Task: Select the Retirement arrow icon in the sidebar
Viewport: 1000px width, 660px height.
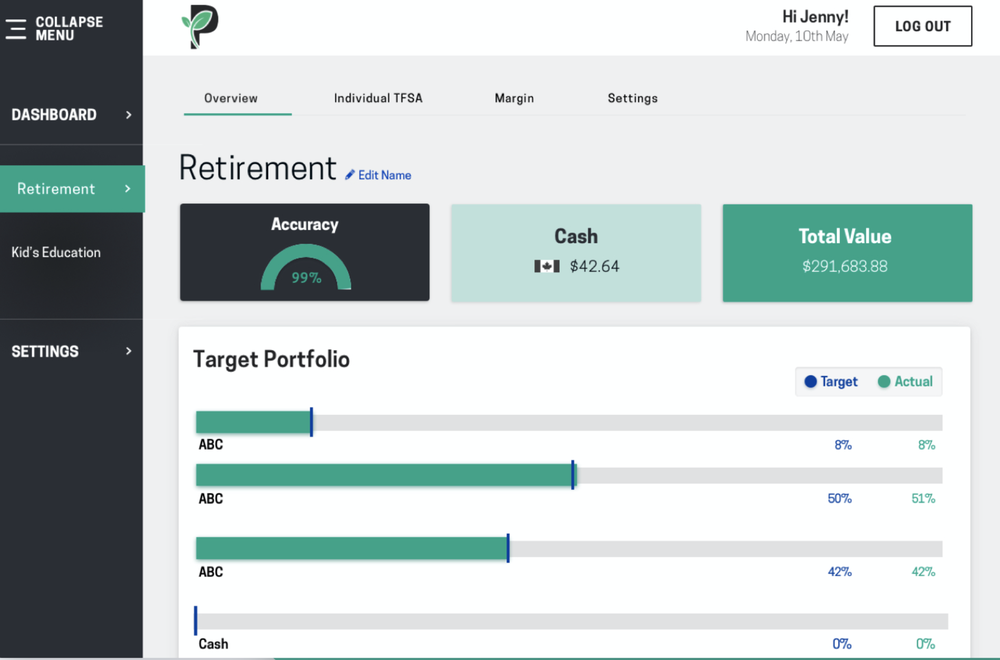Action: pyautogui.click(x=126, y=189)
